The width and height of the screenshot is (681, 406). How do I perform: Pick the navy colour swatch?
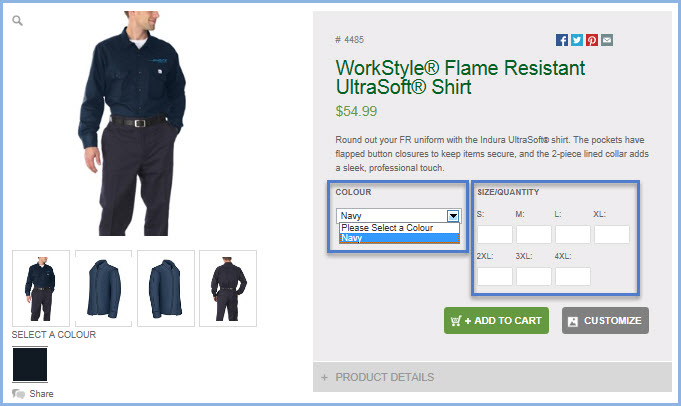(x=30, y=364)
